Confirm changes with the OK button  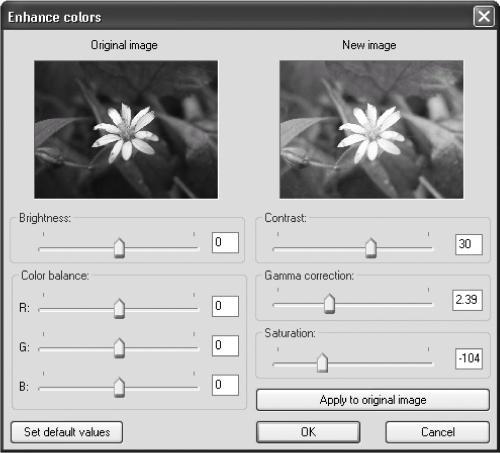308,432
